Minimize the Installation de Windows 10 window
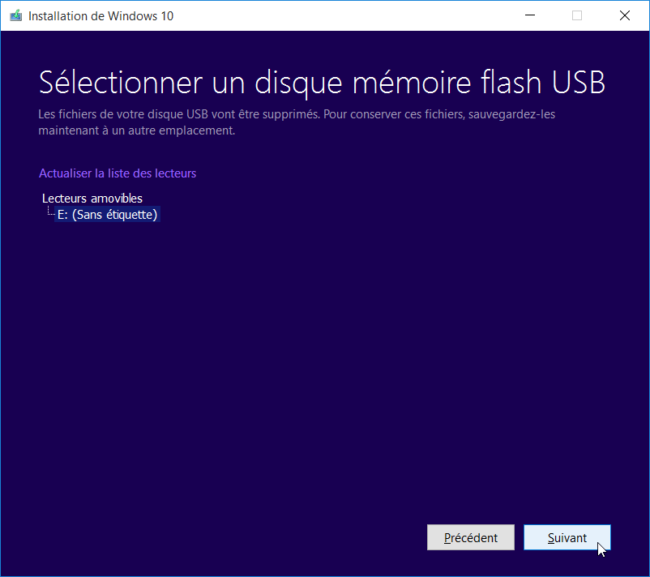650x577 pixels. 530,15
